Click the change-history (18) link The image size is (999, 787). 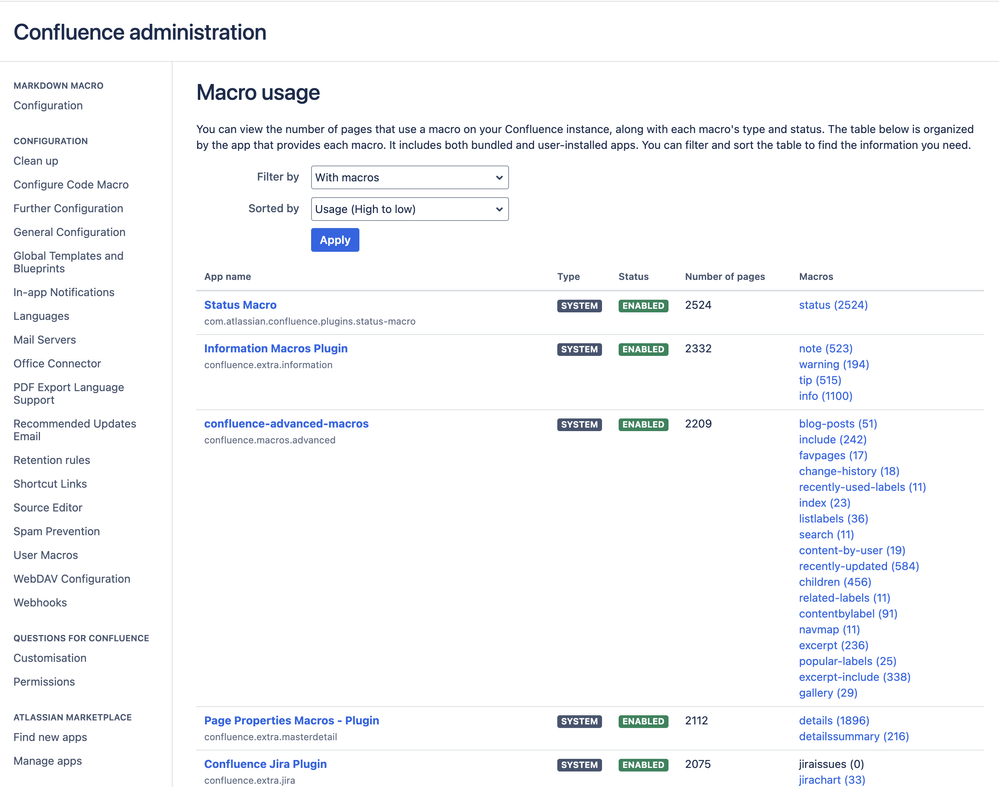tap(849, 472)
